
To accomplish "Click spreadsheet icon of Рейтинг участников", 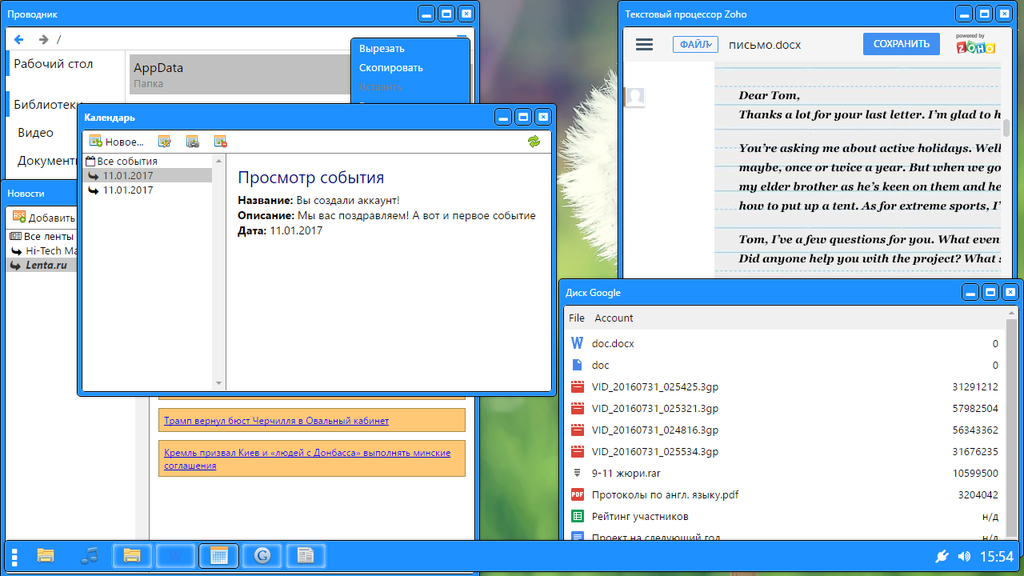I will coord(577,516).
